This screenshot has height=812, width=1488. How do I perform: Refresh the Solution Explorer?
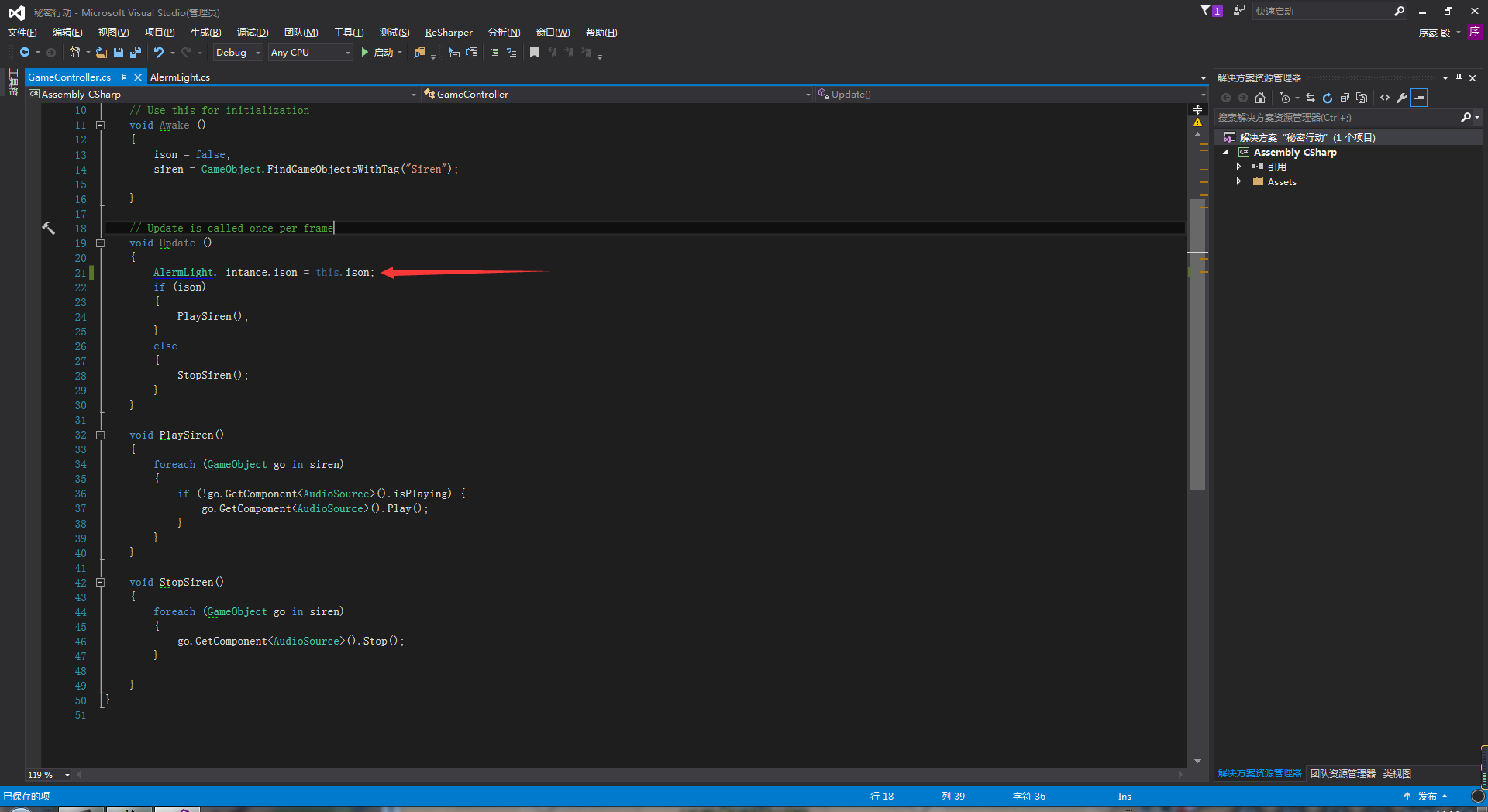click(1328, 98)
